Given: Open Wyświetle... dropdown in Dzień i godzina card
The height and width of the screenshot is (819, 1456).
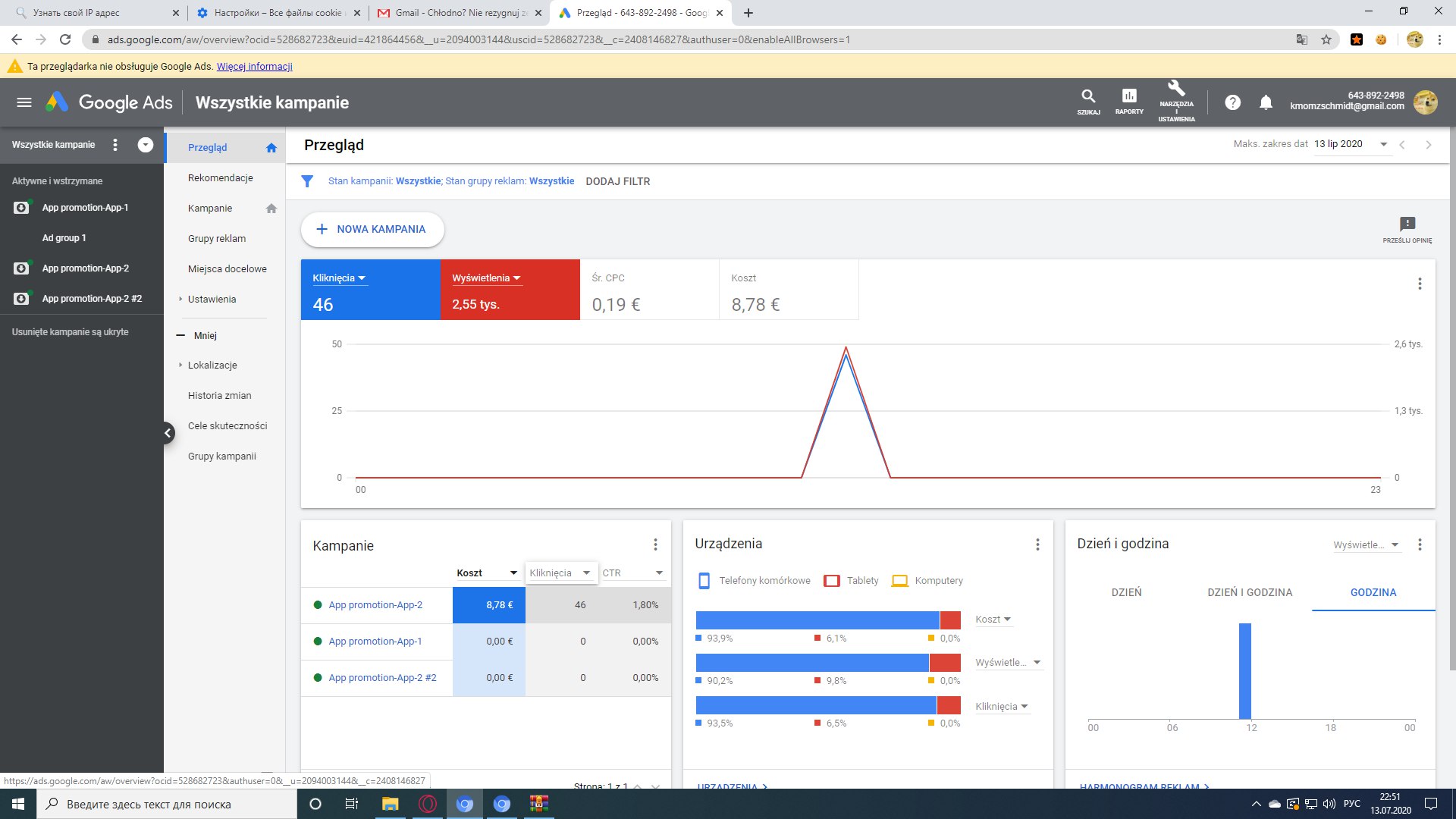Looking at the screenshot, I should tap(1367, 545).
